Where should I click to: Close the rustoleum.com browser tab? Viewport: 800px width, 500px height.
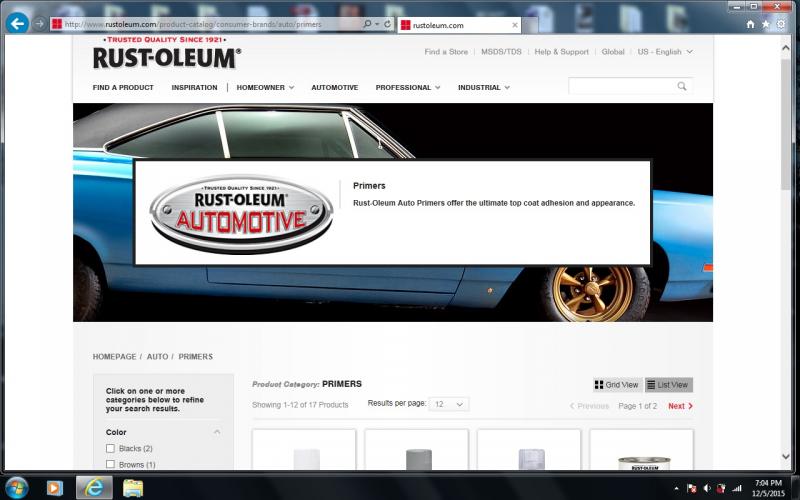tap(515, 25)
